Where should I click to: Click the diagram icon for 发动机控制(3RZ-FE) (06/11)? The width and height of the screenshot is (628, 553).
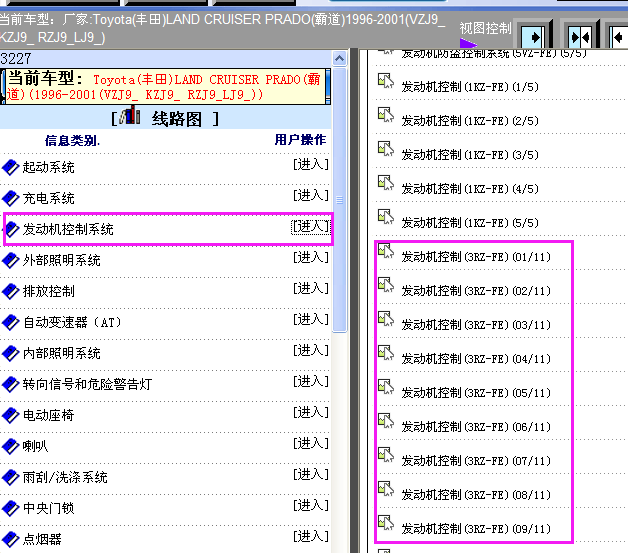click(386, 421)
